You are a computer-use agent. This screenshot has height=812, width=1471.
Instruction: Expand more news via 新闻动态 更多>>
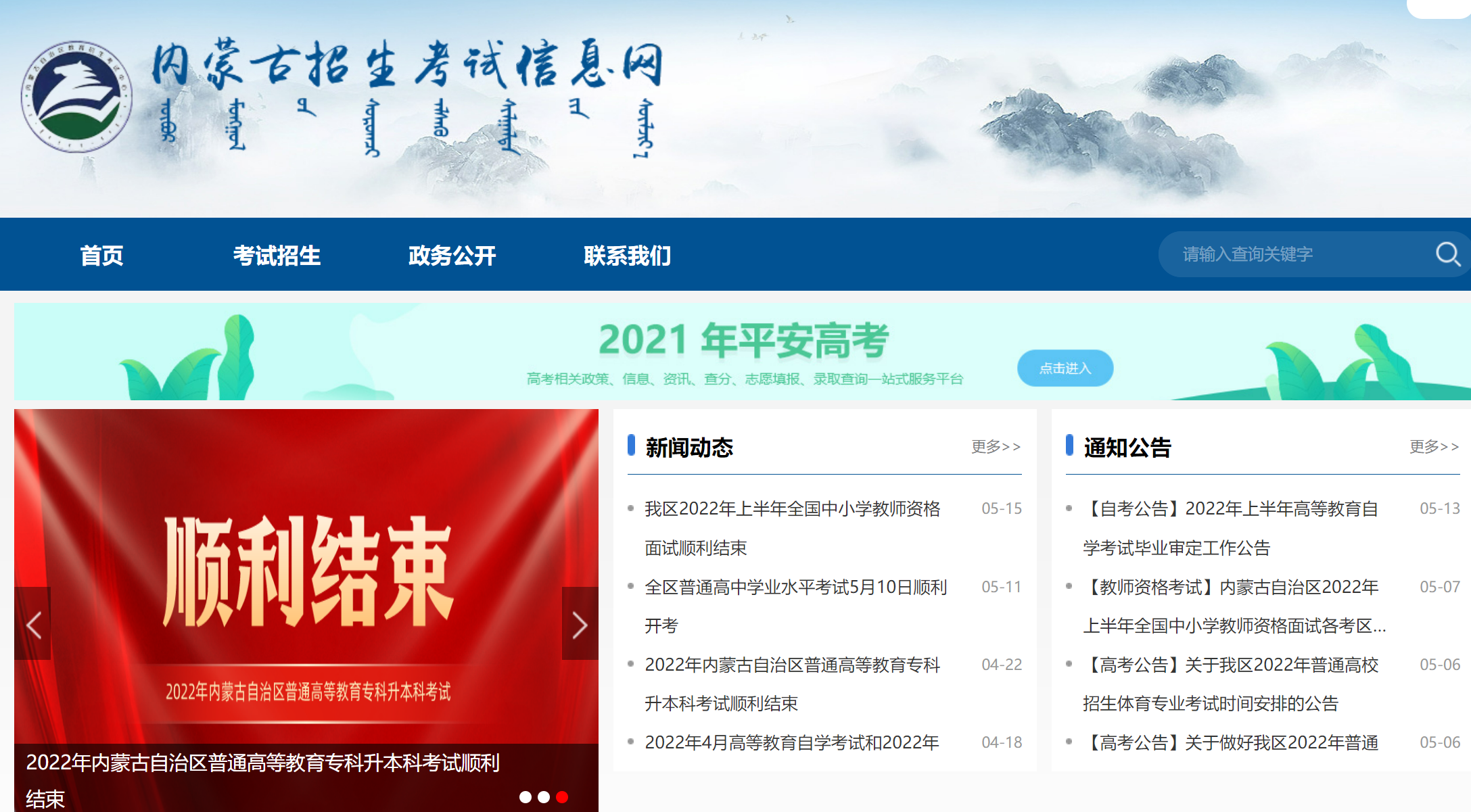[x=996, y=447]
